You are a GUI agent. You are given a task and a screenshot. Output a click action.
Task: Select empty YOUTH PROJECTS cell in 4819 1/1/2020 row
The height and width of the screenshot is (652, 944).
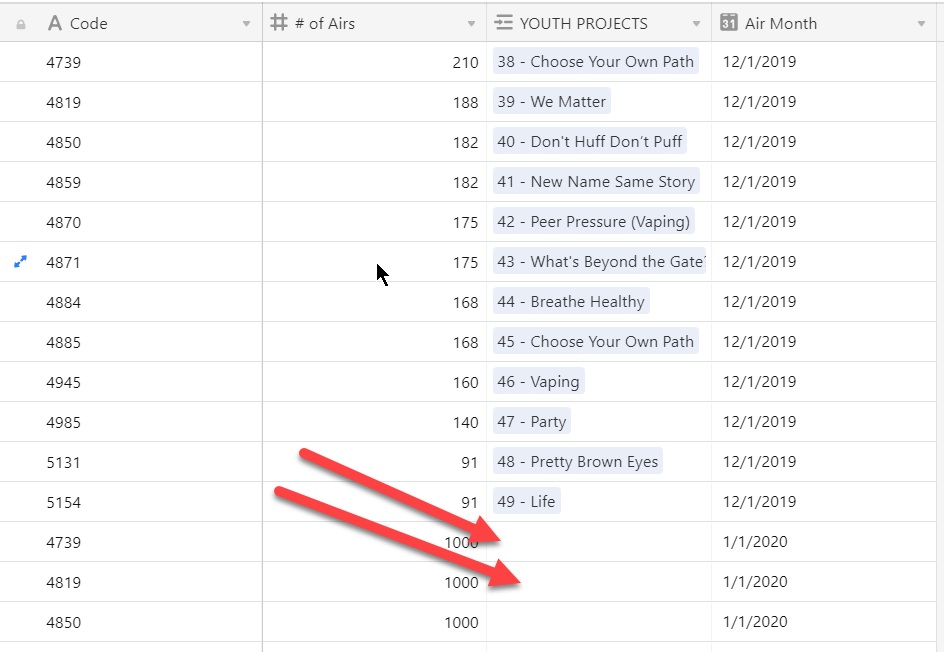coord(599,582)
